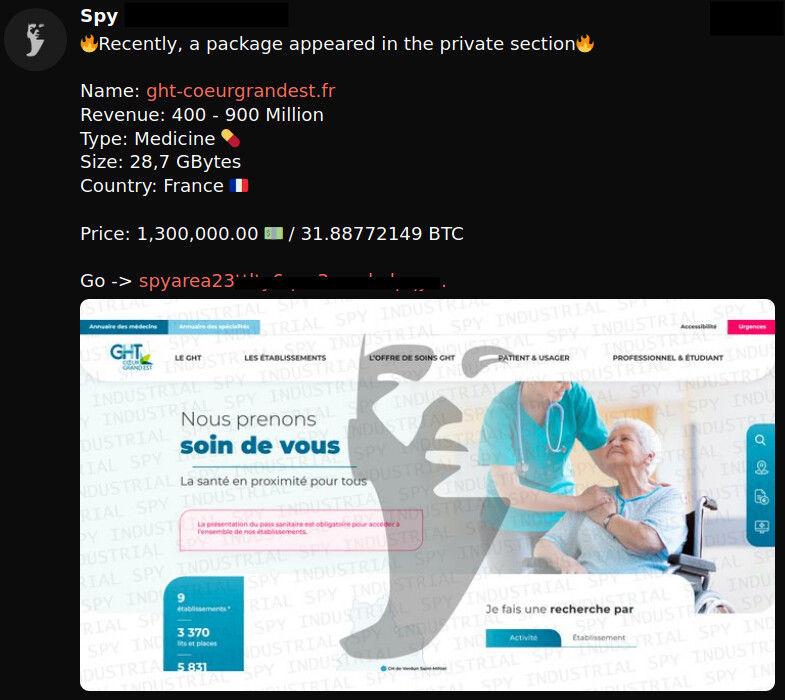This screenshot has height=700, width=785.
Task: Click the pink Urgences button
Action: tap(751, 326)
